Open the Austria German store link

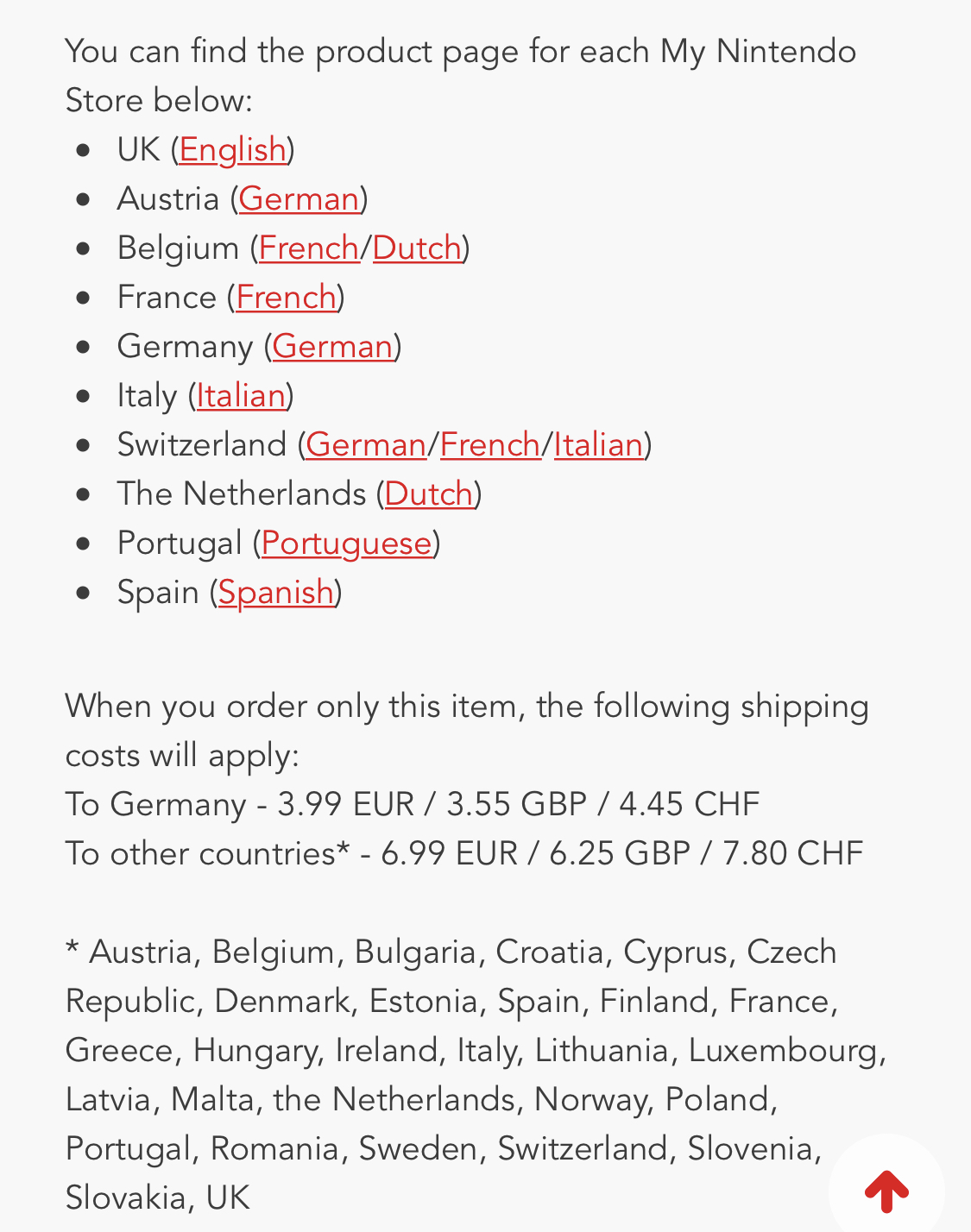[x=299, y=198]
